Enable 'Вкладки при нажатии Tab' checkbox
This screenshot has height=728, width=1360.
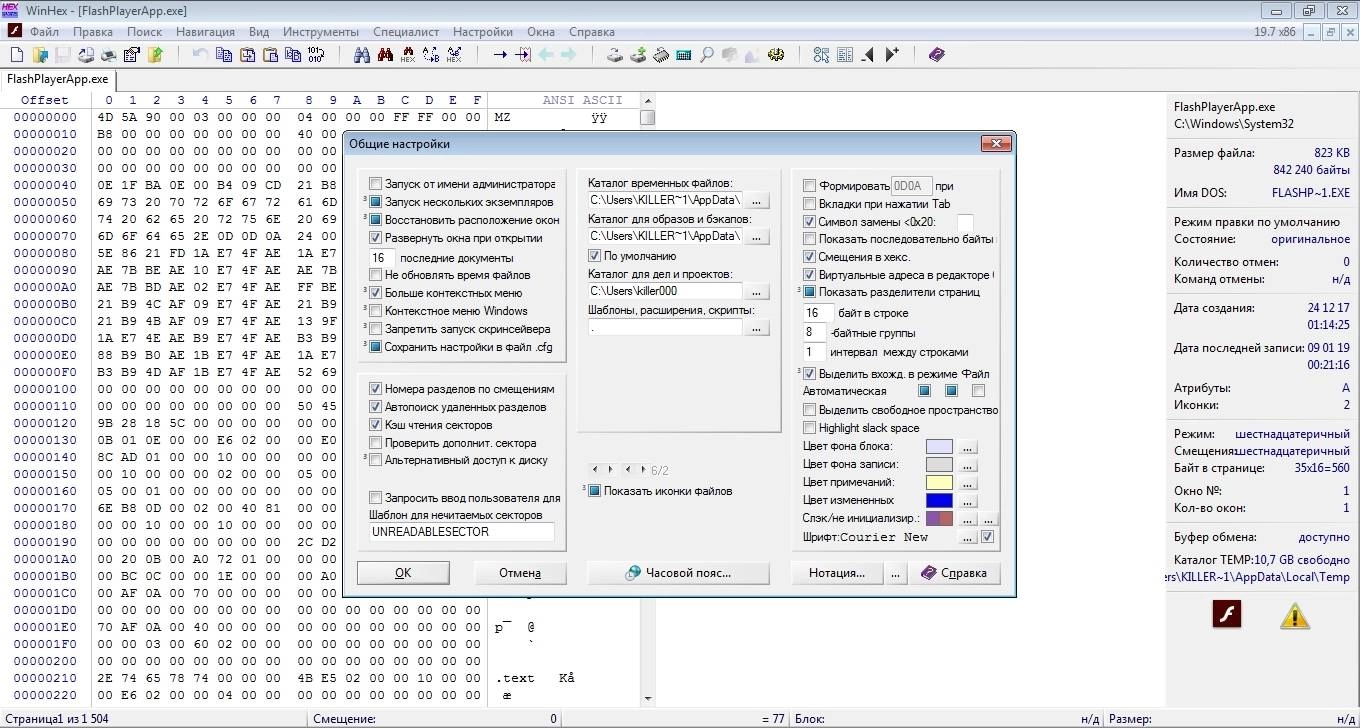(x=809, y=204)
